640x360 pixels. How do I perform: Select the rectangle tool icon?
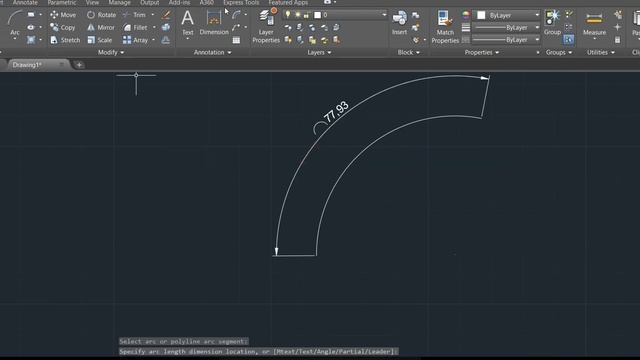[x=31, y=15]
